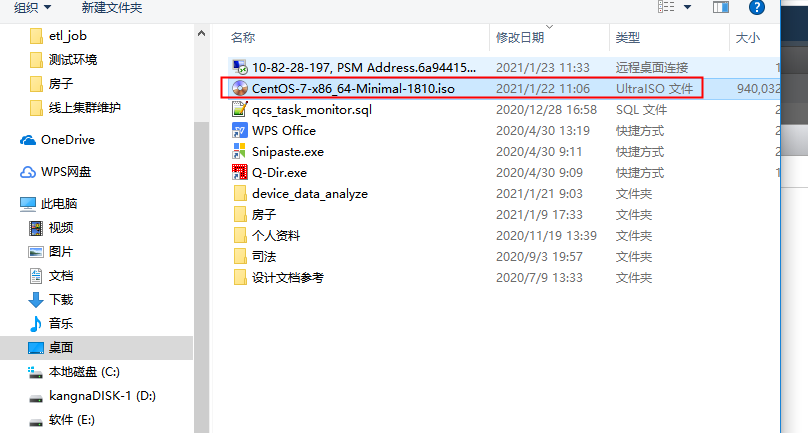Click the Q-Dir.exe red grid icon
808x433 pixels.
click(240, 172)
